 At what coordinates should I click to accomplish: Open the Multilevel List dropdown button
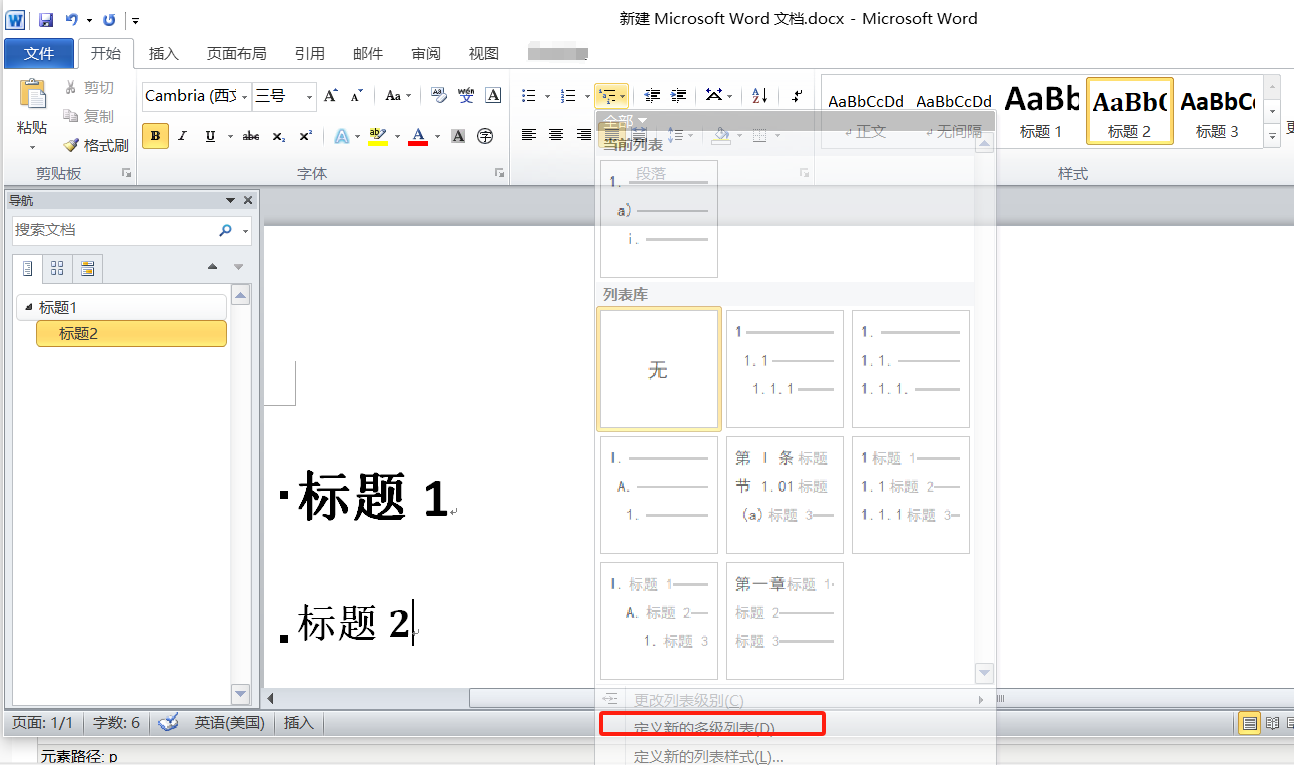click(611, 96)
